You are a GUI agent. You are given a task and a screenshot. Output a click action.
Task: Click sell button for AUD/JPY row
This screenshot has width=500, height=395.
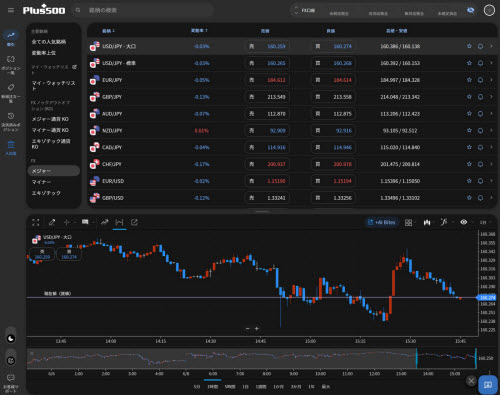pyautogui.click(x=267, y=114)
